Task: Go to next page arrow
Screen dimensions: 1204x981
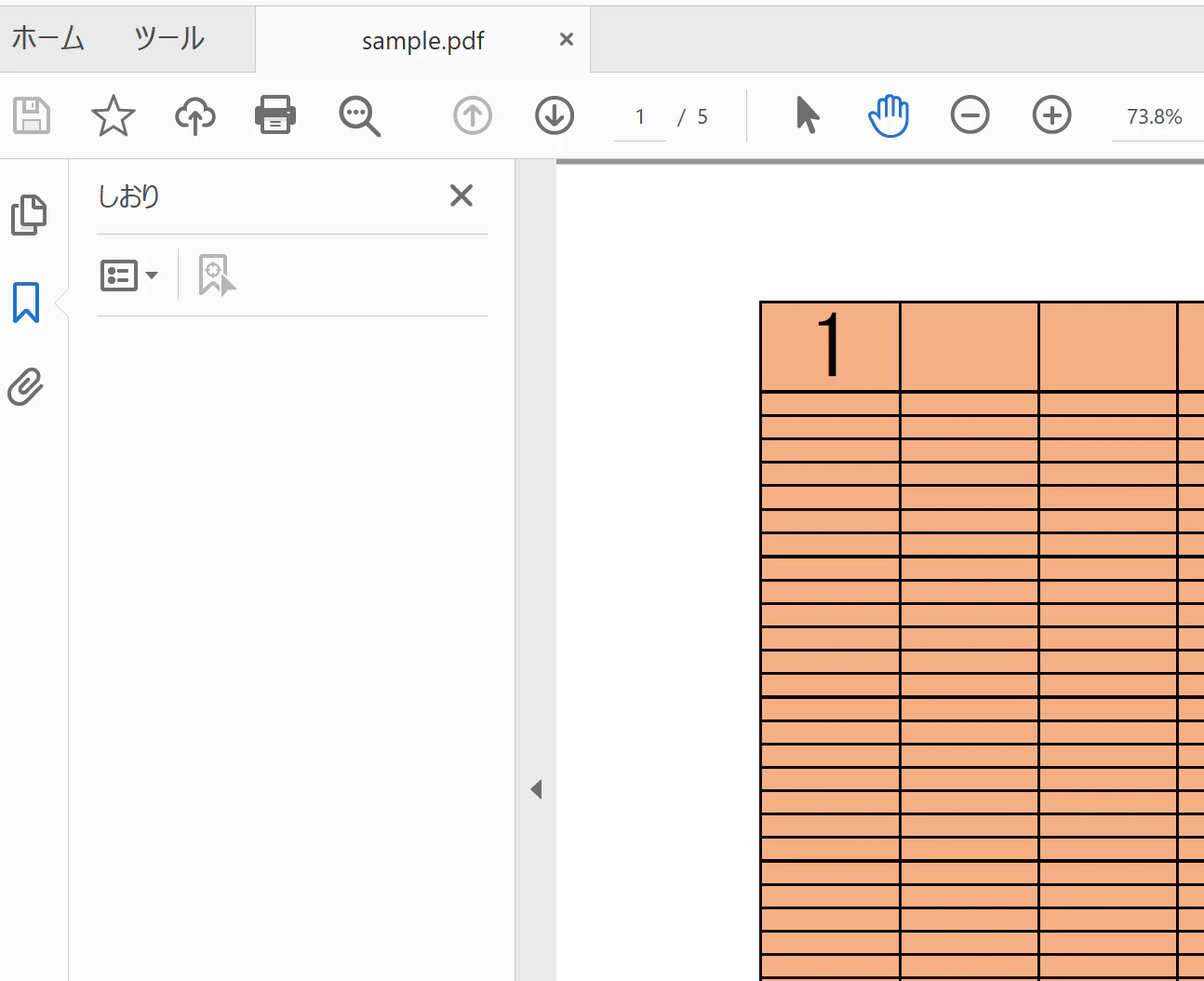Action: [555, 115]
